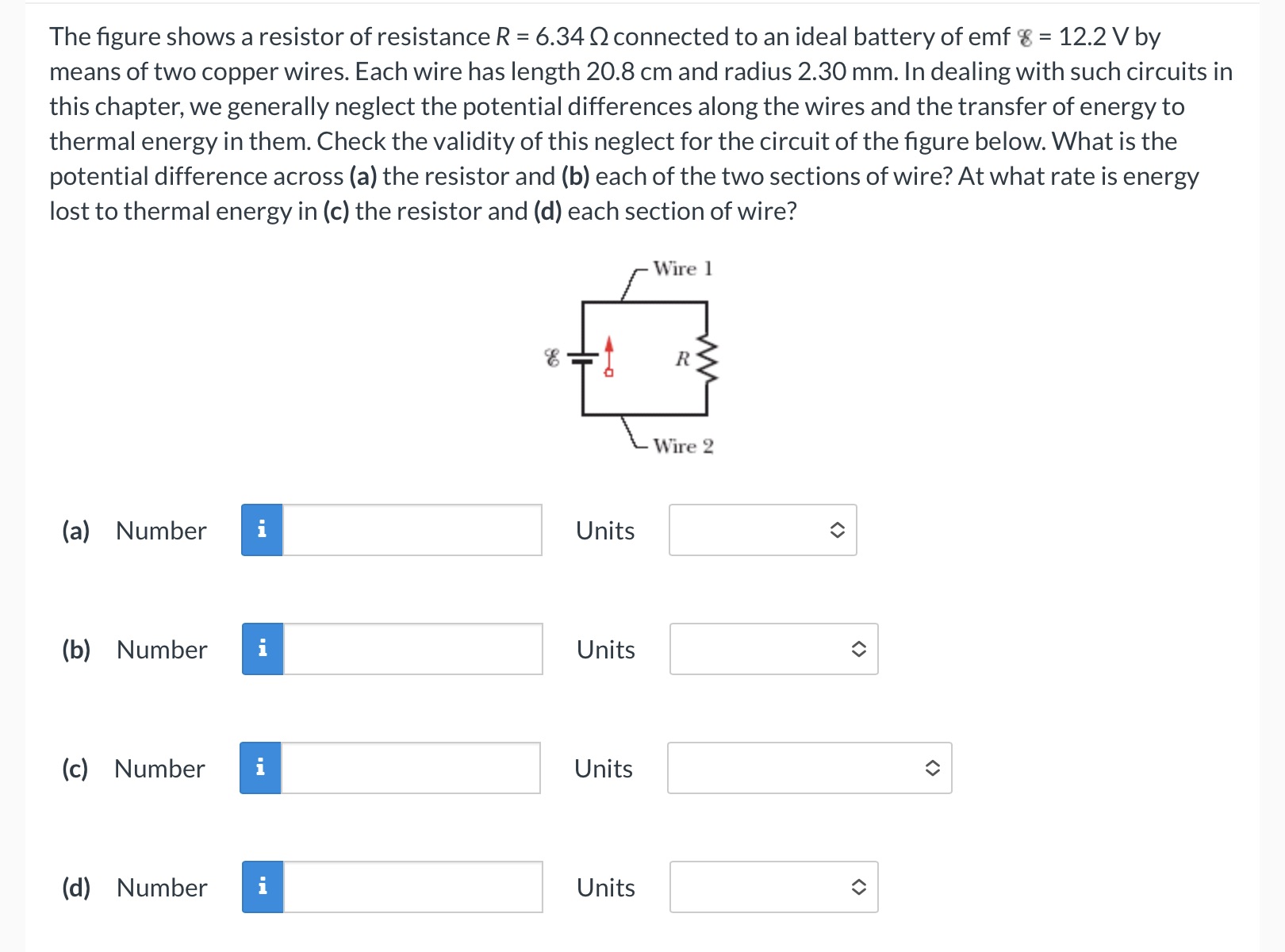The width and height of the screenshot is (1285, 952).
Task: Select the (a) Number label text
Action: (135, 530)
